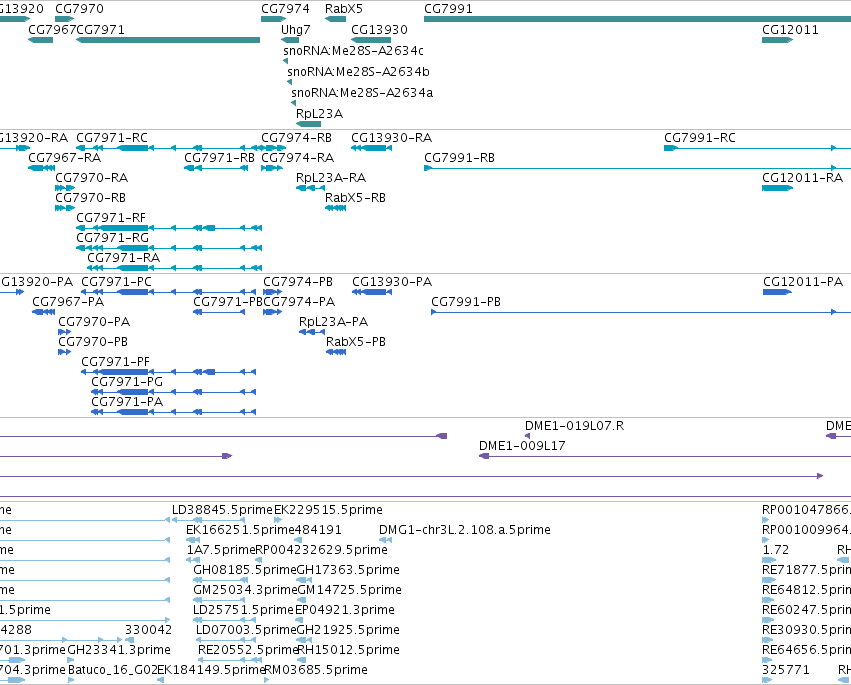Select protein CG7967-PA label
The image size is (851, 685).
tap(68, 302)
